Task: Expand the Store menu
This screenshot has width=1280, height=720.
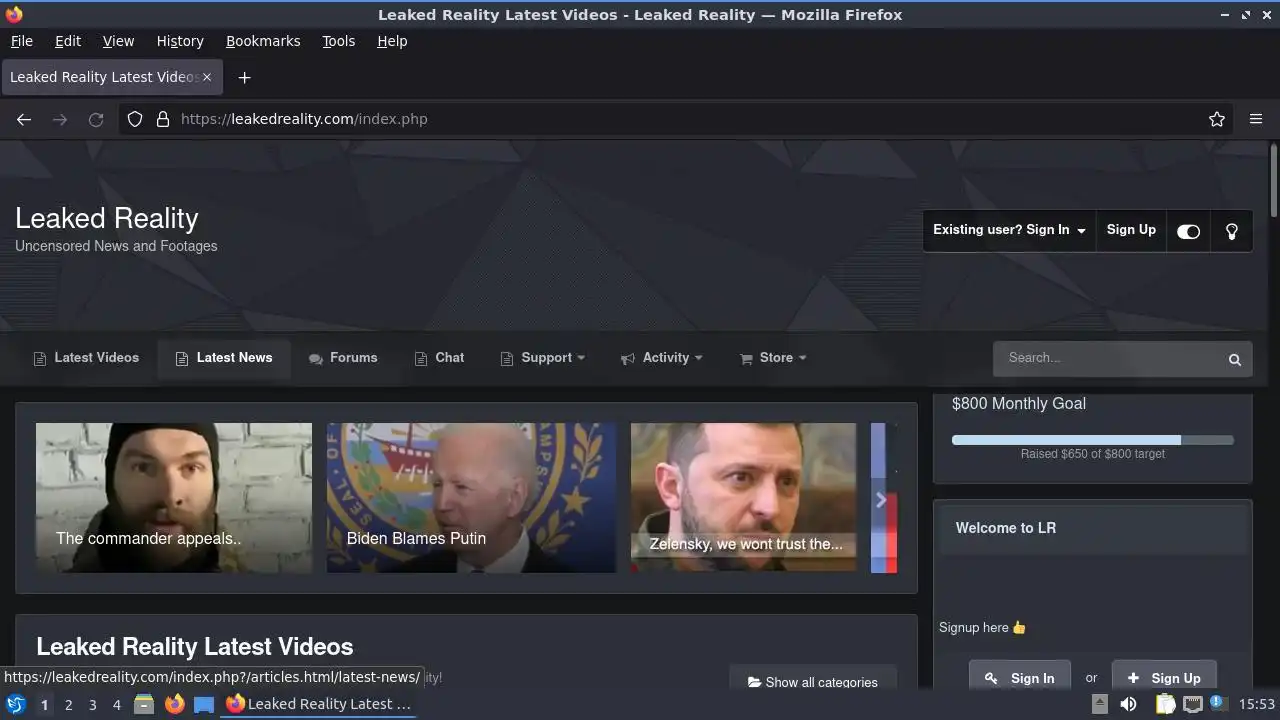Action: [773, 358]
